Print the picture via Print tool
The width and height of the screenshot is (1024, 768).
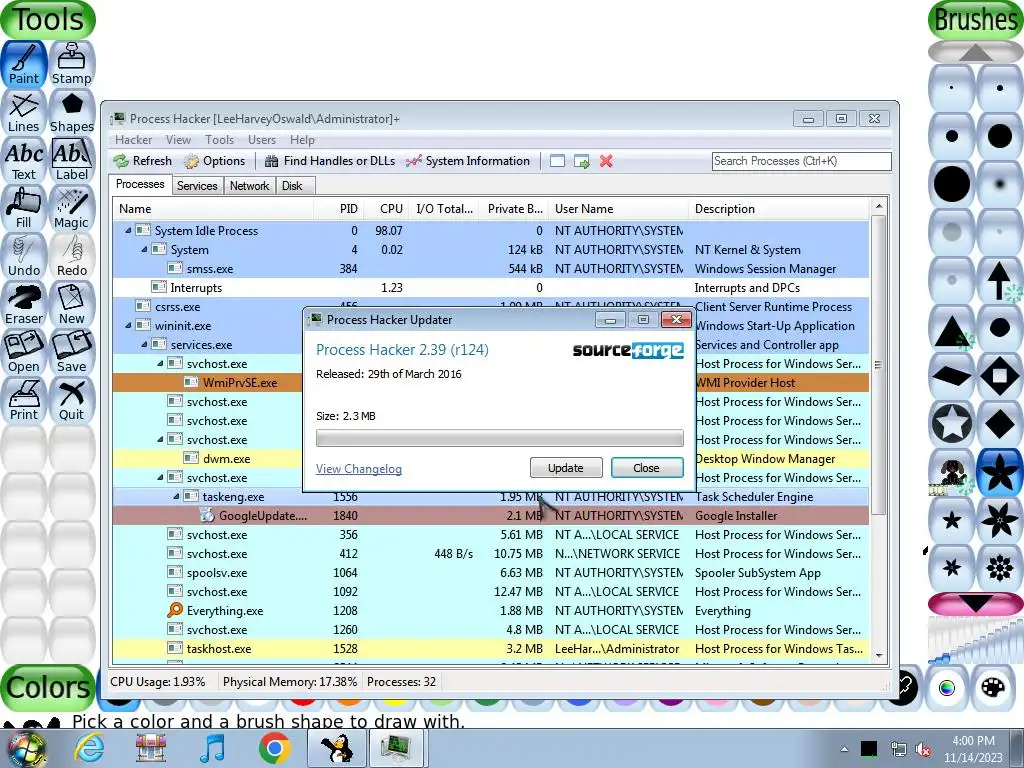pyautogui.click(x=24, y=400)
